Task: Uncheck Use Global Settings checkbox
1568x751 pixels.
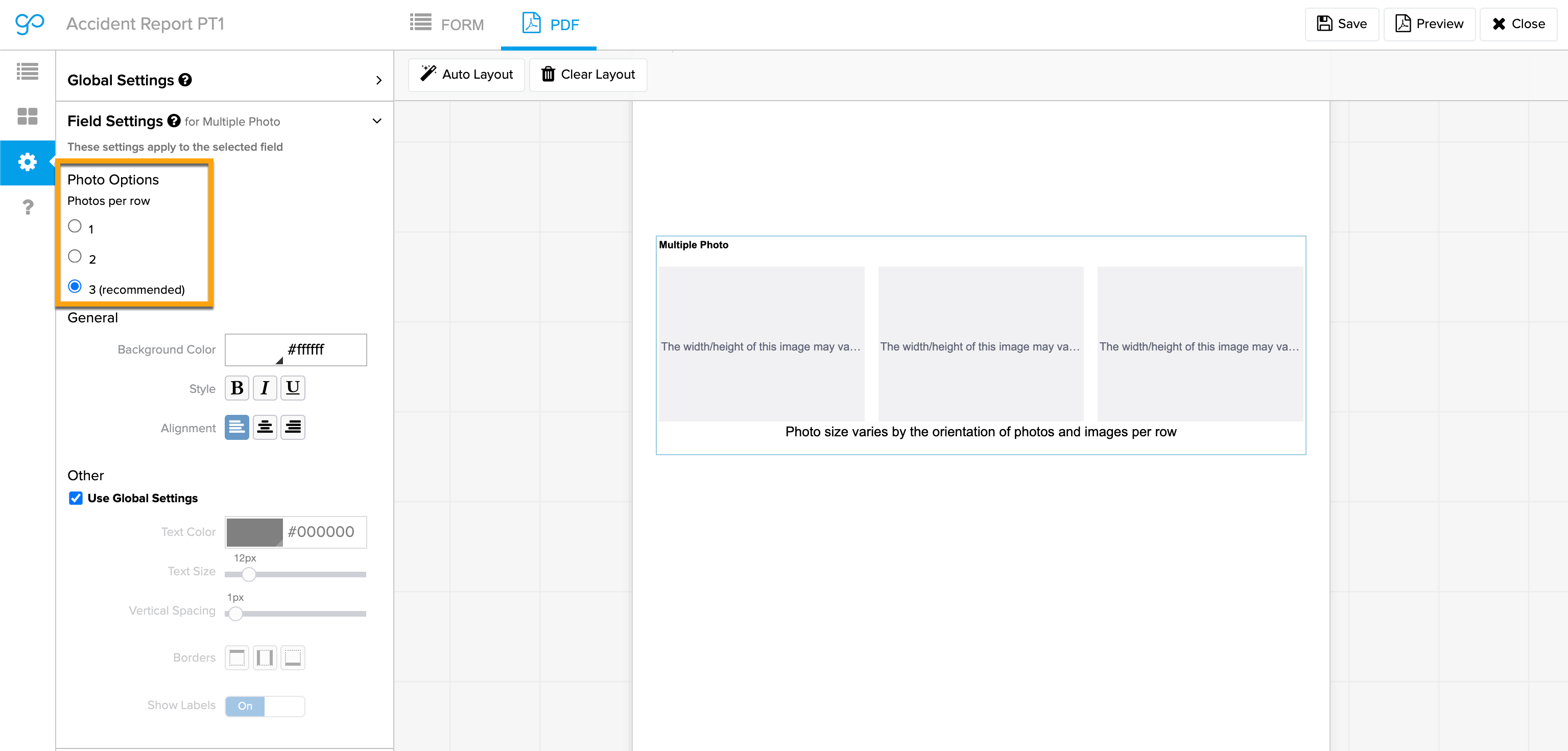Action: pos(76,498)
